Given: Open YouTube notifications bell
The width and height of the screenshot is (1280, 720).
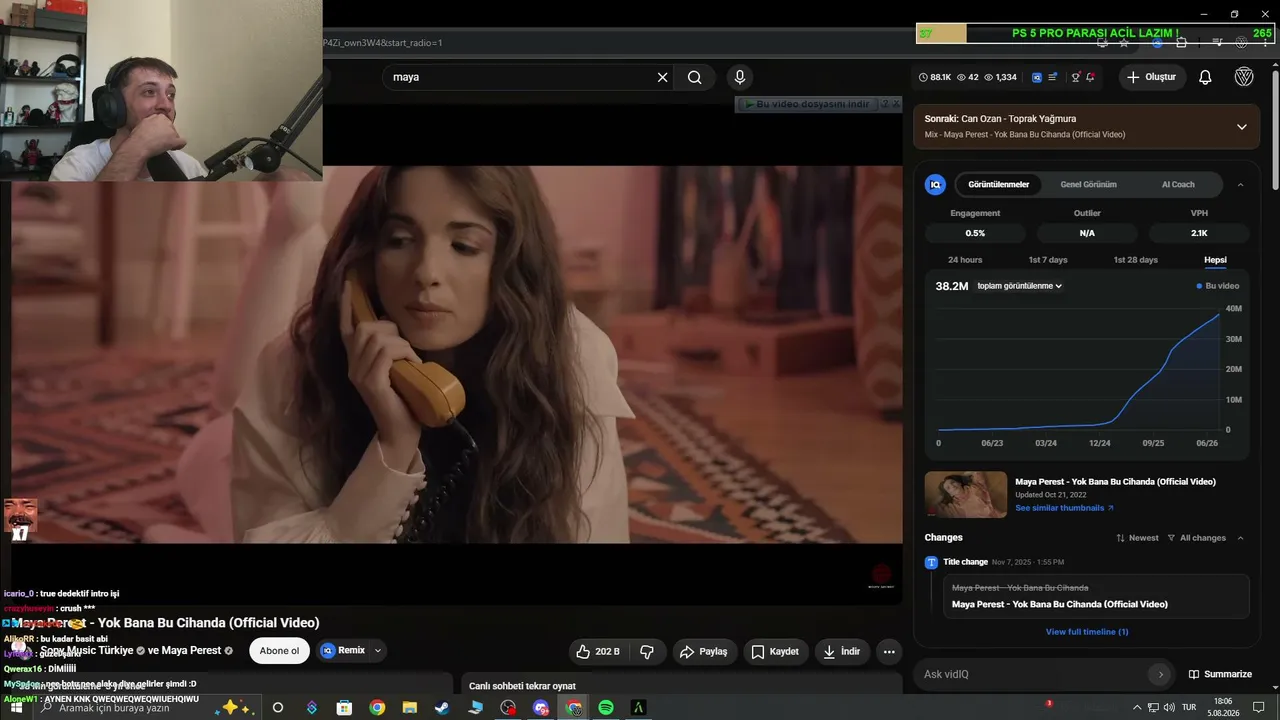Looking at the screenshot, I should tap(1205, 77).
